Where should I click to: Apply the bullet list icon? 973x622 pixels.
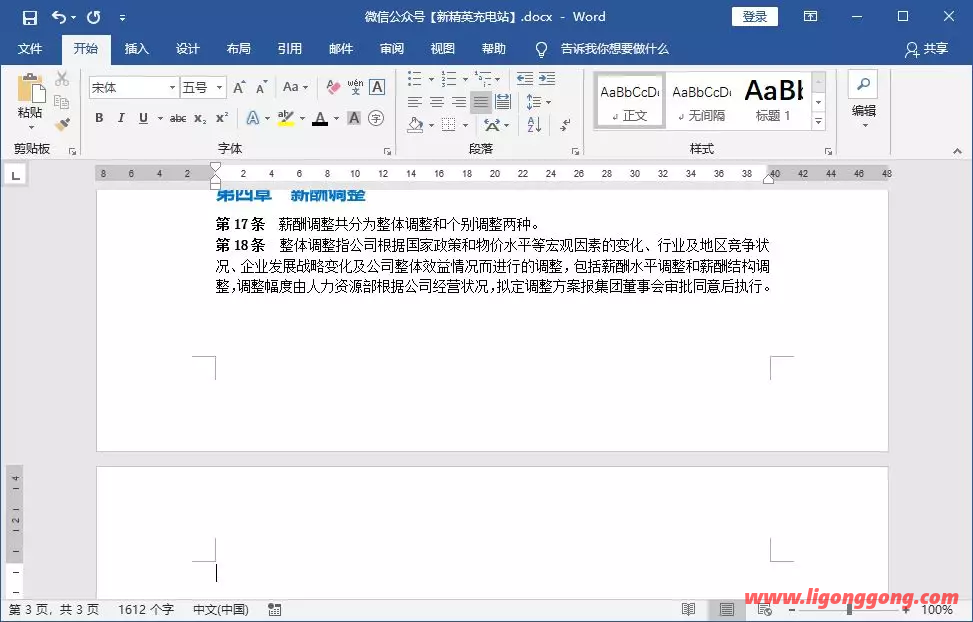pyautogui.click(x=415, y=79)
